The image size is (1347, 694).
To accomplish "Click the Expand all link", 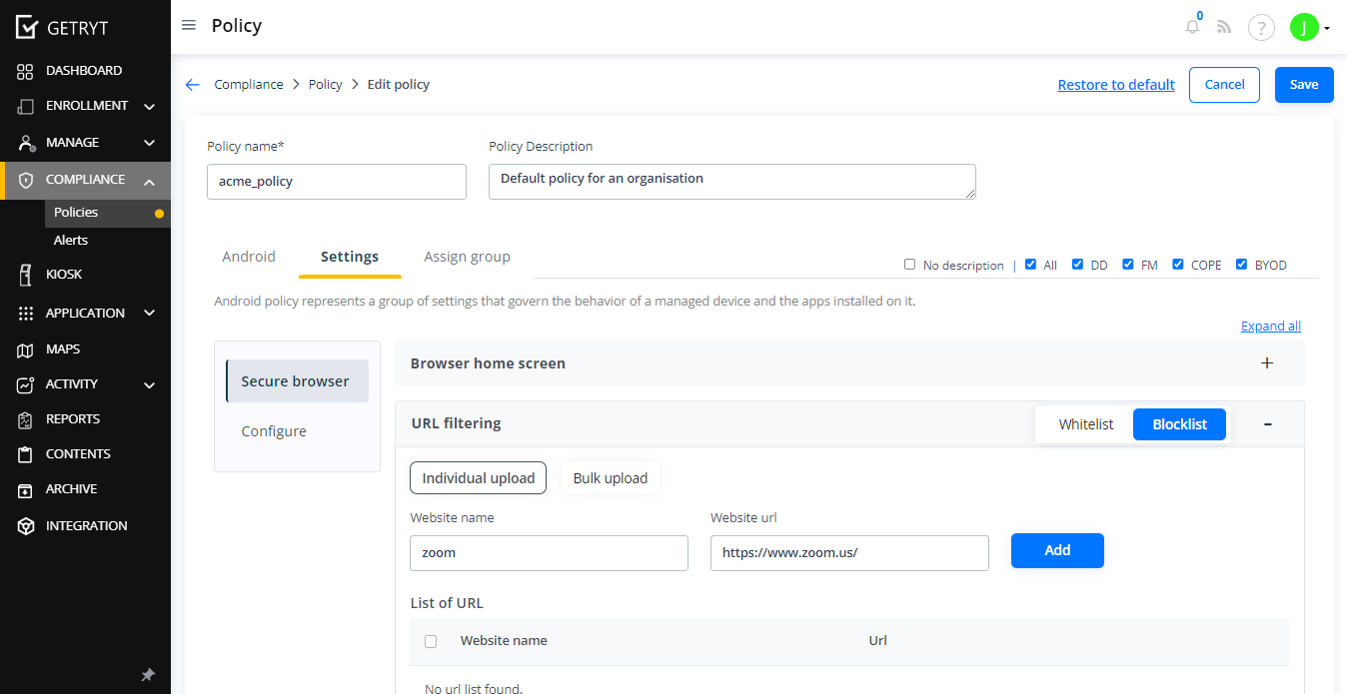I will 1271,326.
